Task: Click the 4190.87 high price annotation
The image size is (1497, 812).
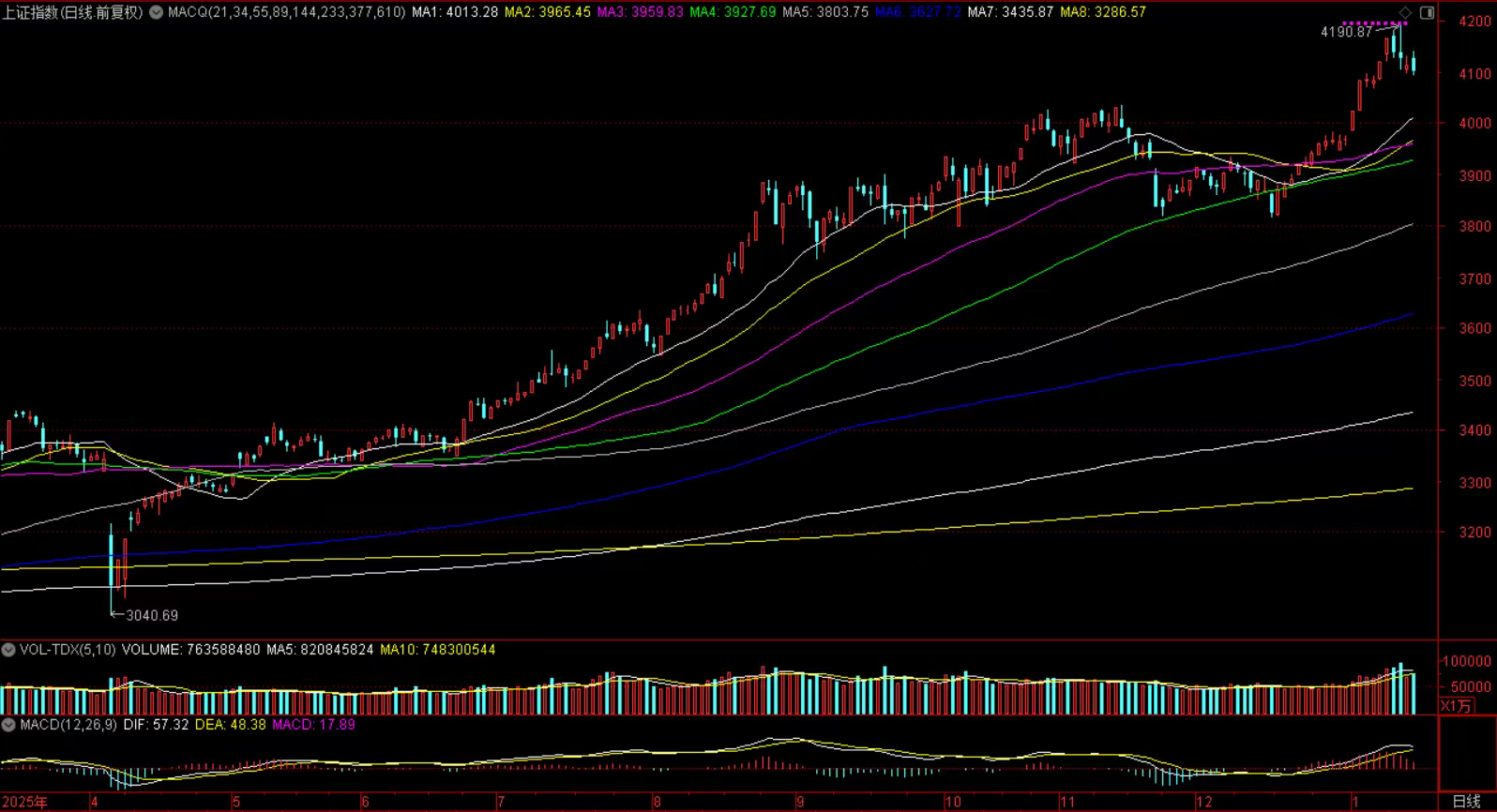Action: tap(1346, 32)
